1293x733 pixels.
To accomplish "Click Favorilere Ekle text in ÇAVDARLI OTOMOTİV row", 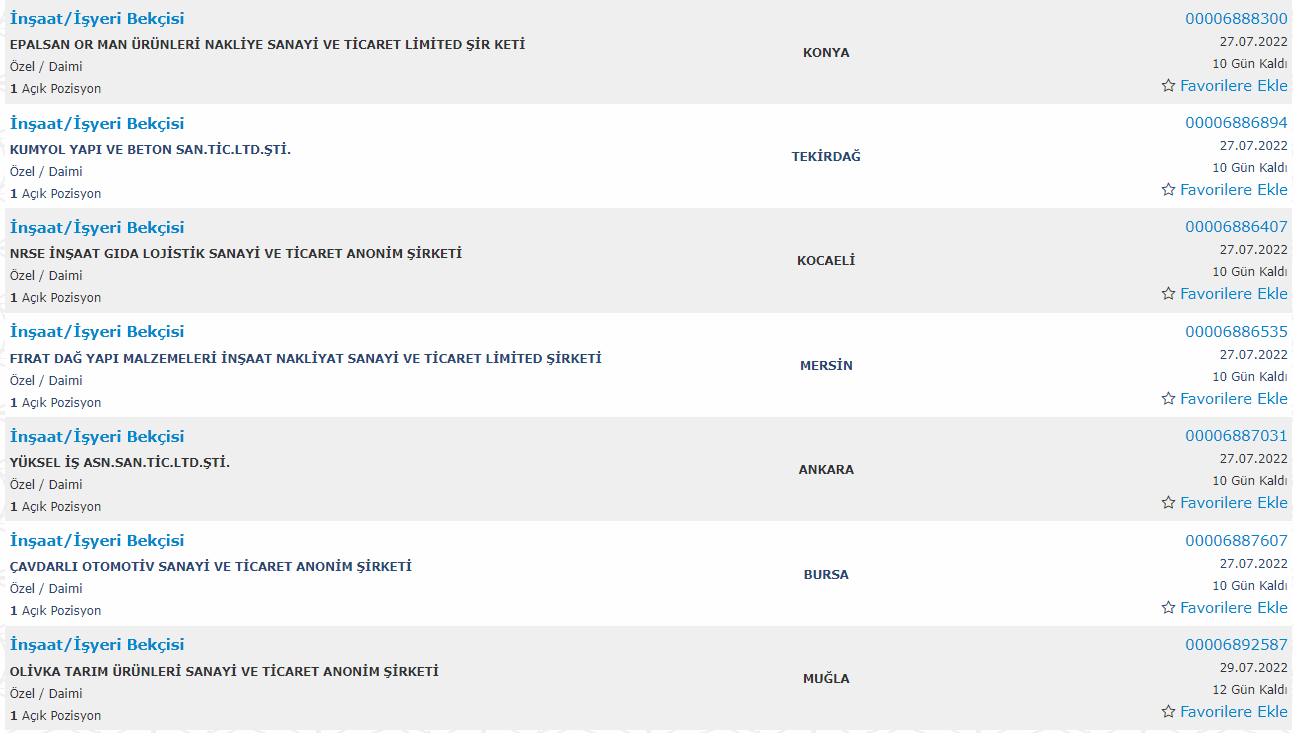I will (x=1234, y=608).
